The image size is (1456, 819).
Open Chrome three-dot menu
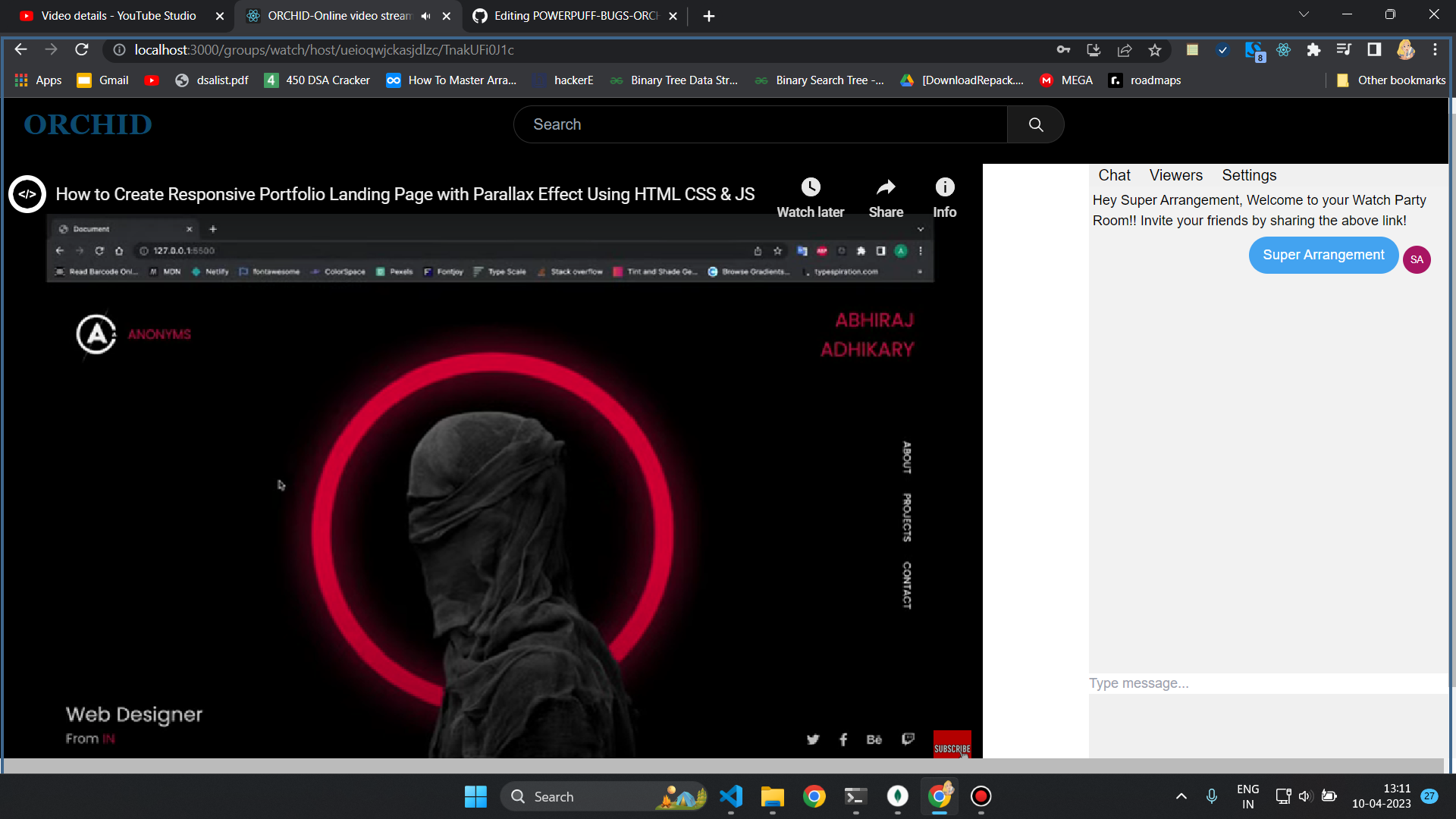[1435, 50]
